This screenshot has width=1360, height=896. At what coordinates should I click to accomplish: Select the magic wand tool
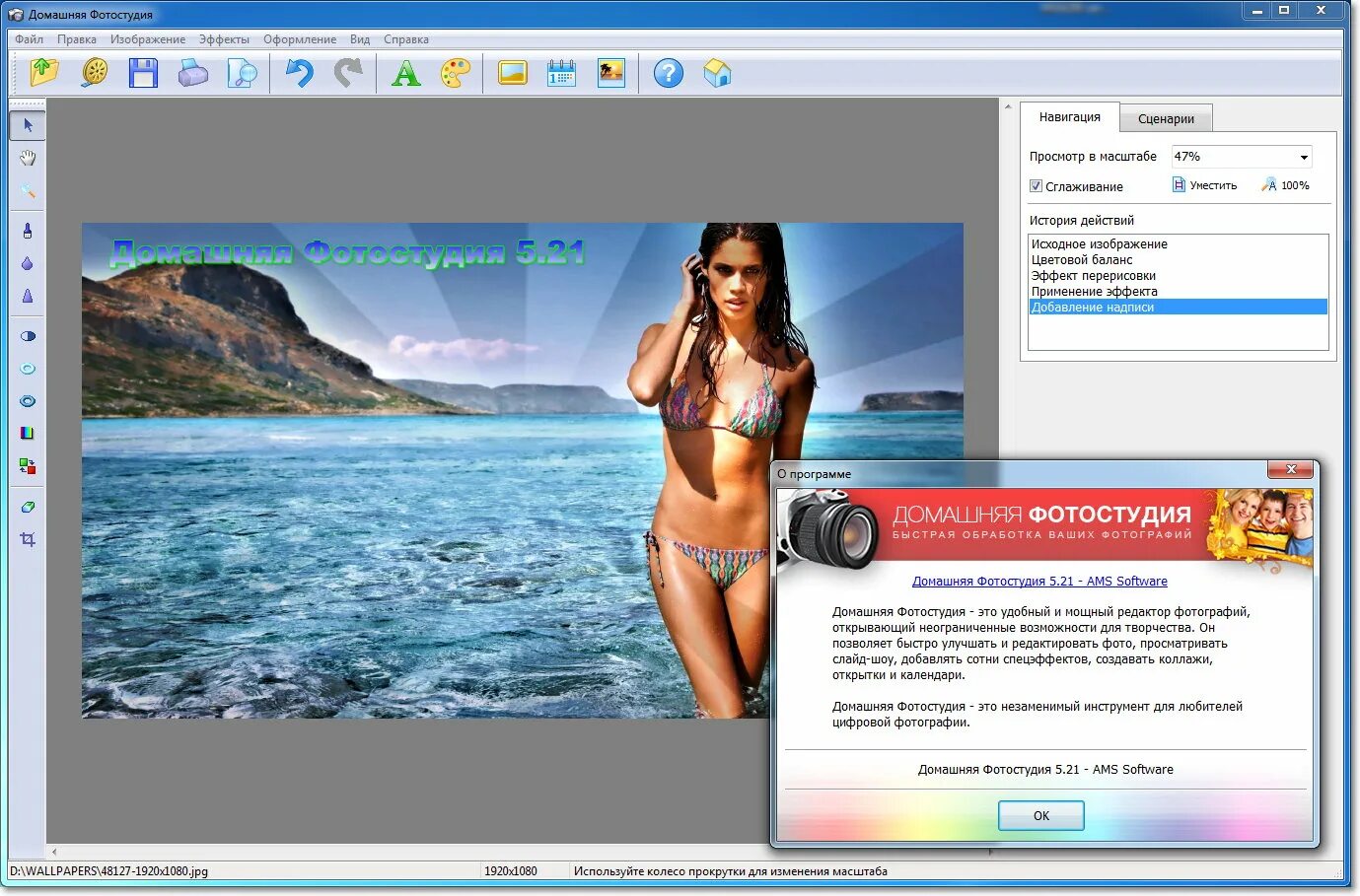[x=28, y=190]
